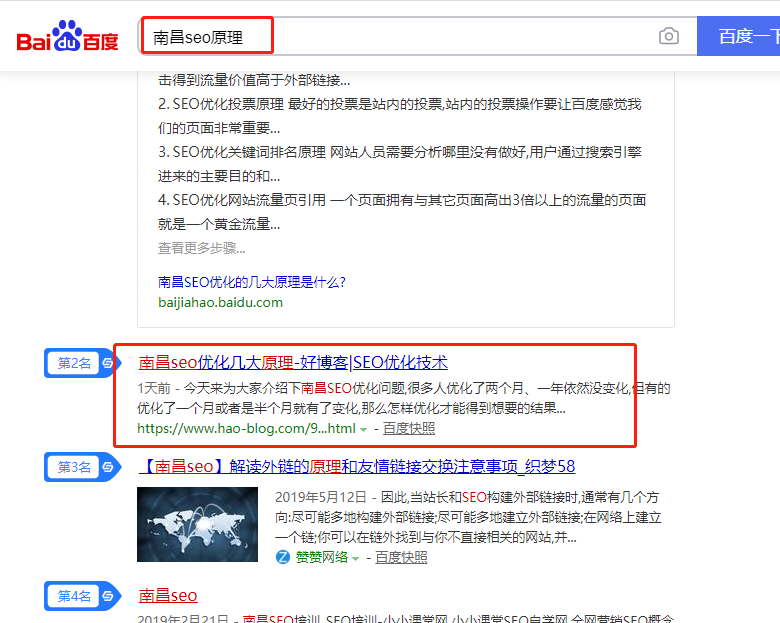This screenshot has height=623, width=780.
Task: Click the search box containing 南昌seo原理
Action: click(x=417, y=36)
